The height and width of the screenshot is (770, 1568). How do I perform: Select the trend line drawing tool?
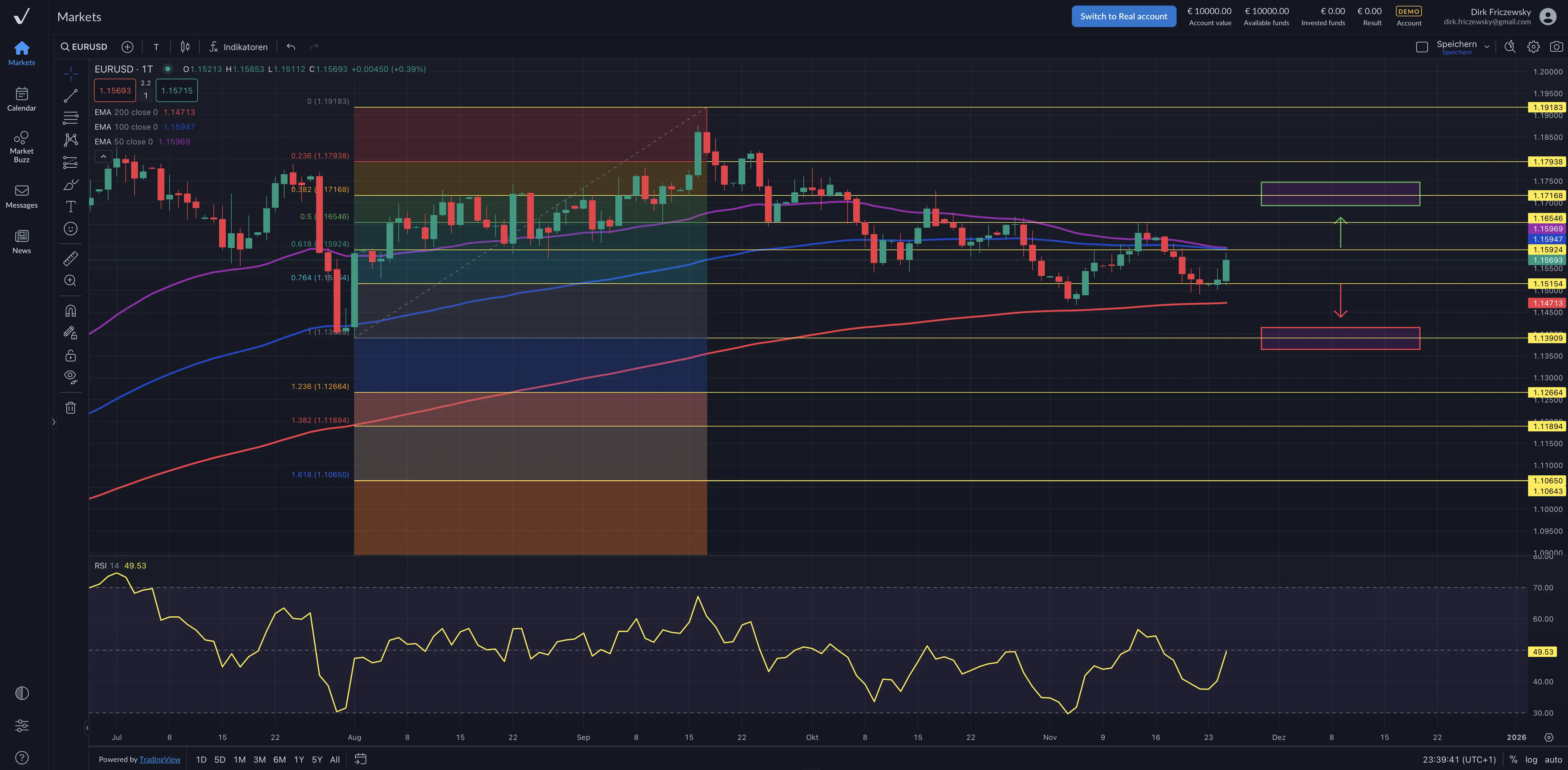click(71, 95)
